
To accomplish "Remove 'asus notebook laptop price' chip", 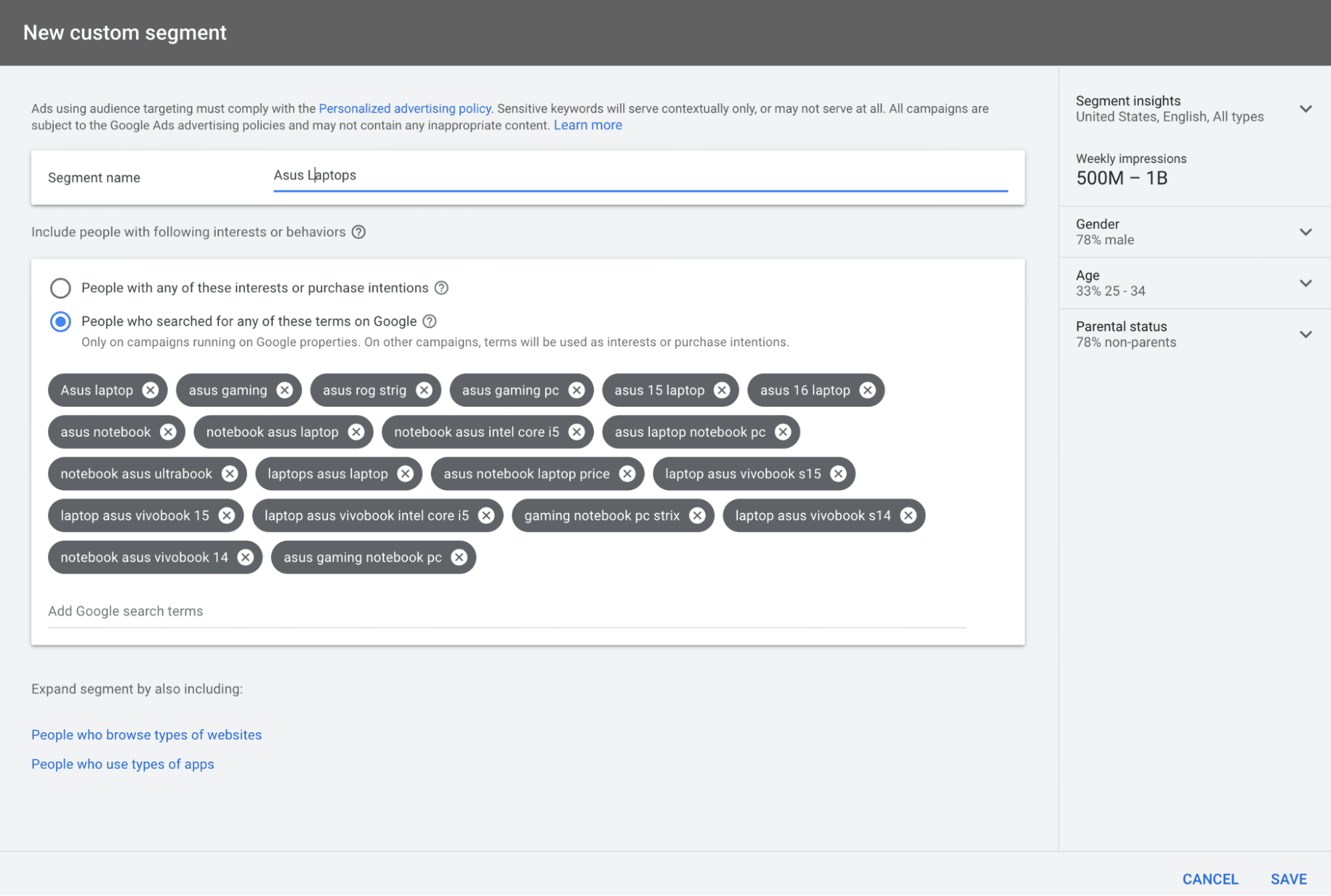I will pyautogui.click(x=627, y=474).
